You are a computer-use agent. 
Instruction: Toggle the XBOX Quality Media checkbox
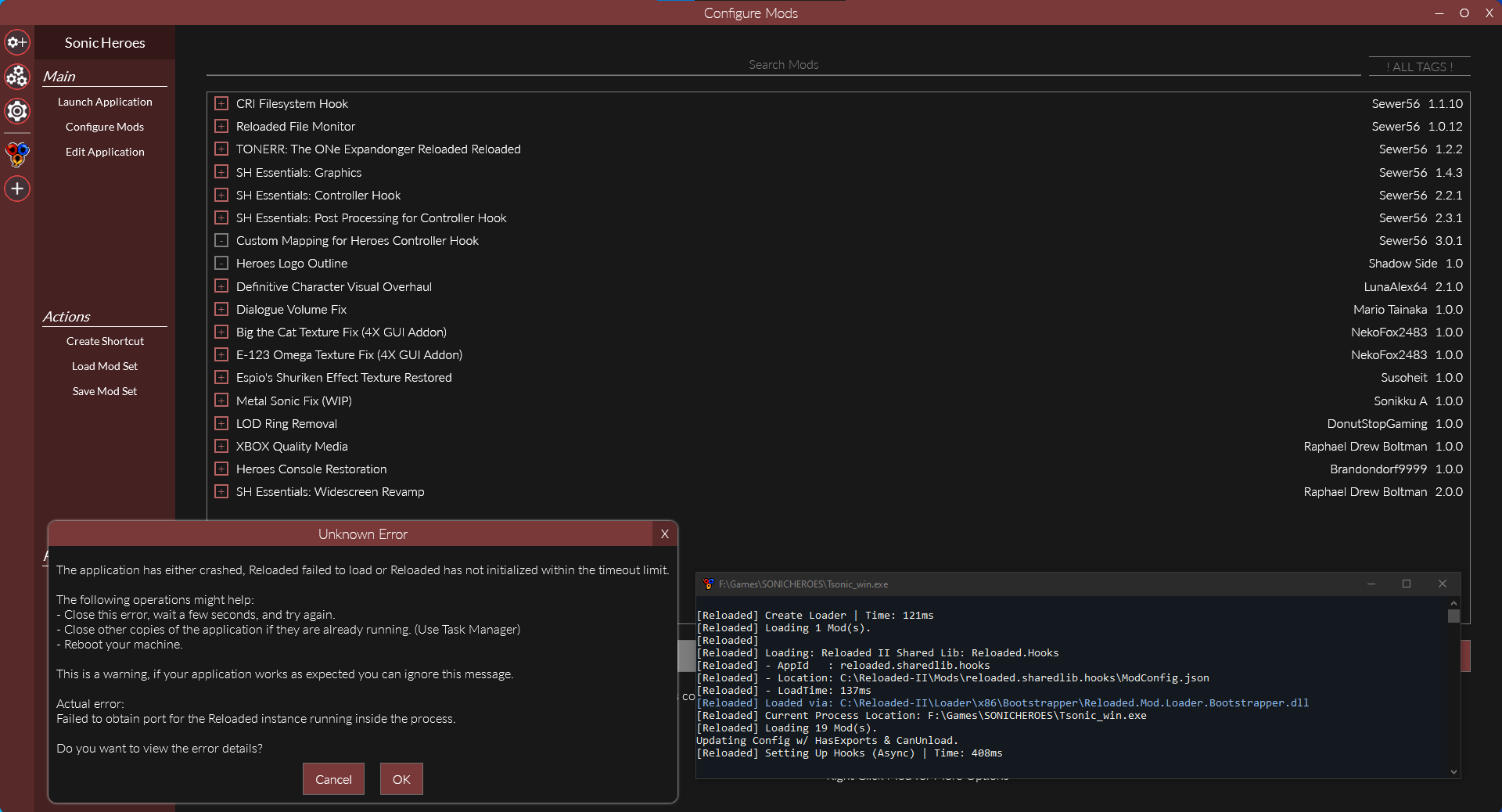tap(221, 446)
